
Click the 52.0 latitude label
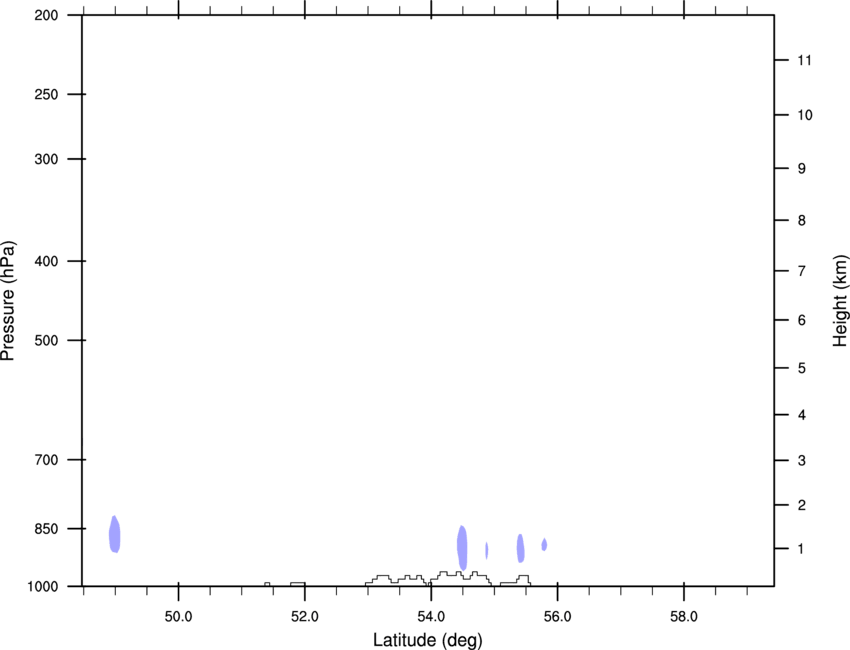pyautogui.click(x=305, y=617)
